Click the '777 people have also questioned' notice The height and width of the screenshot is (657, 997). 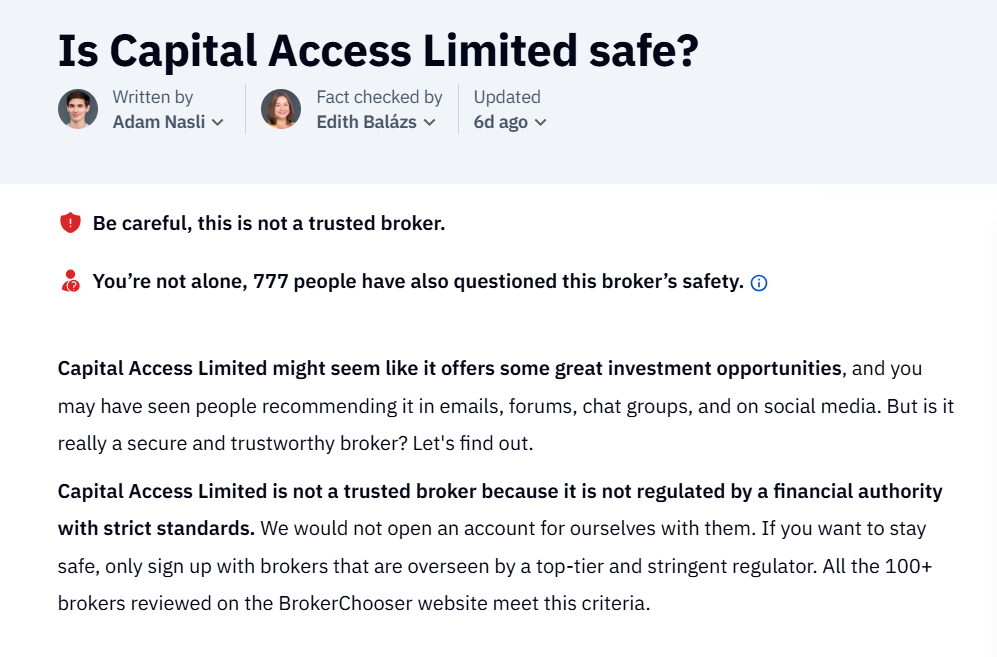(x=417, y=282)
